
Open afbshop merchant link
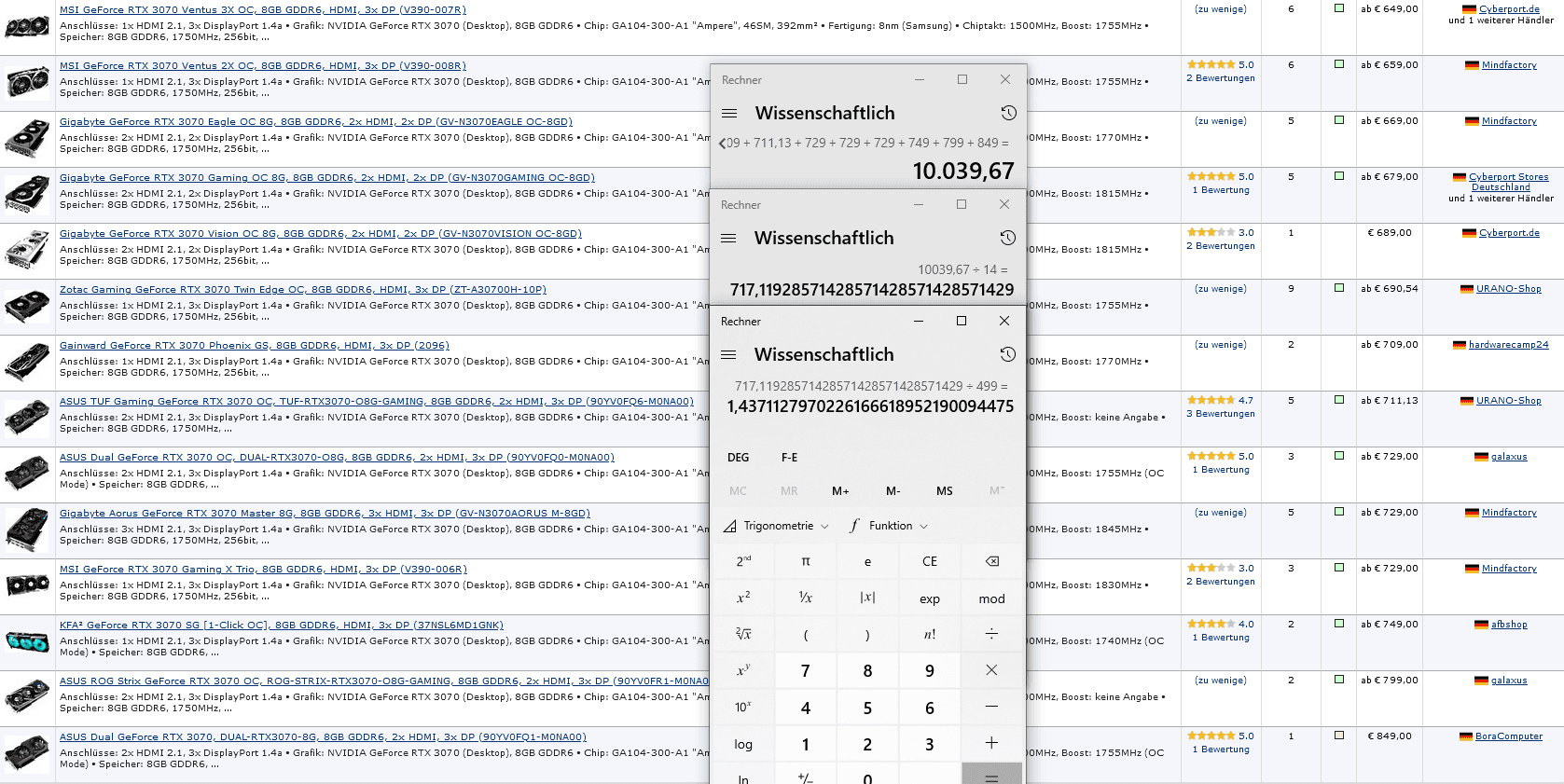click(1509, 625)
